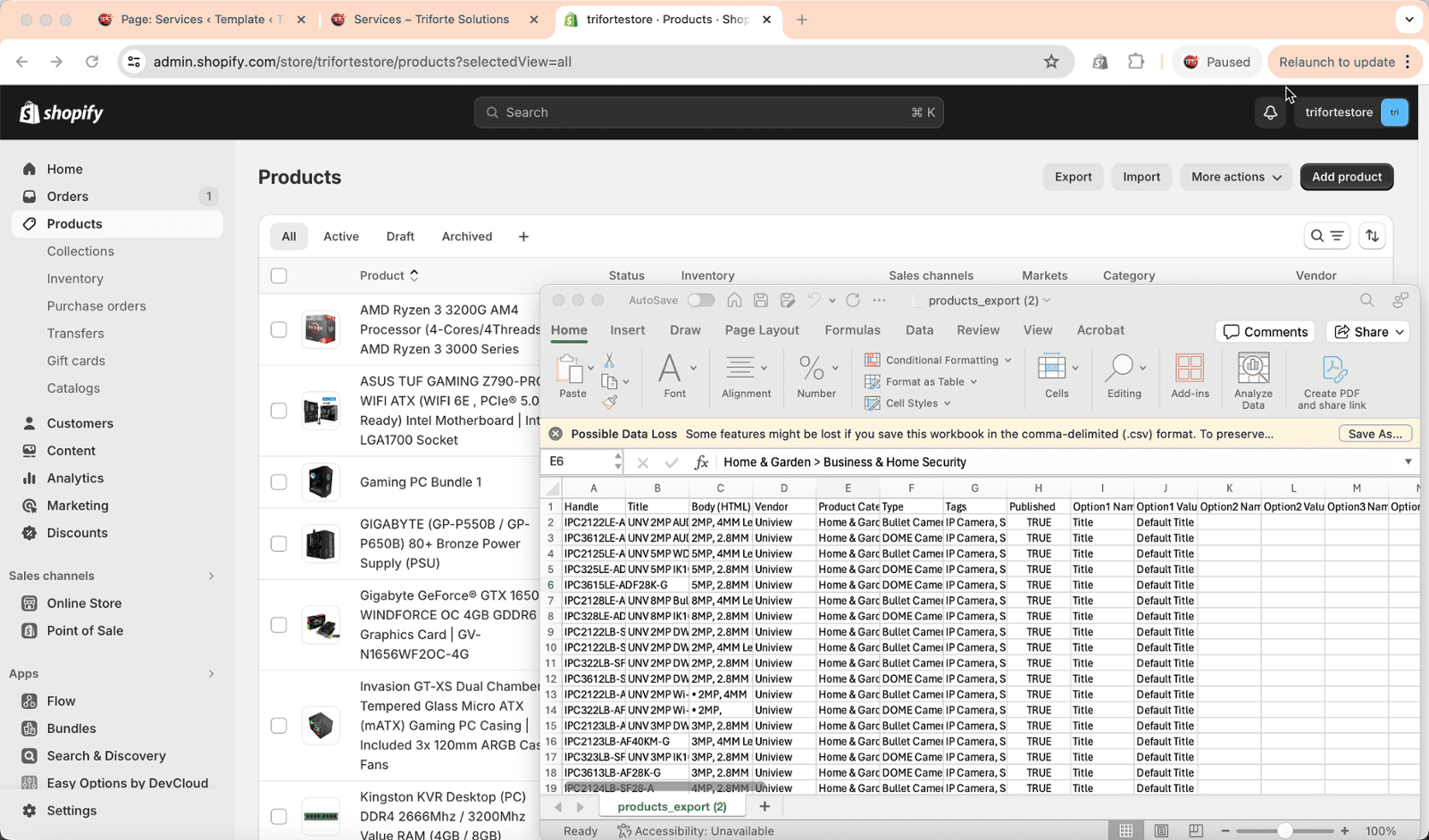Check the GIGABYTE Bronze Power Supply row
This screenshot has width=1429, height=840.
(x=279, y=544)
